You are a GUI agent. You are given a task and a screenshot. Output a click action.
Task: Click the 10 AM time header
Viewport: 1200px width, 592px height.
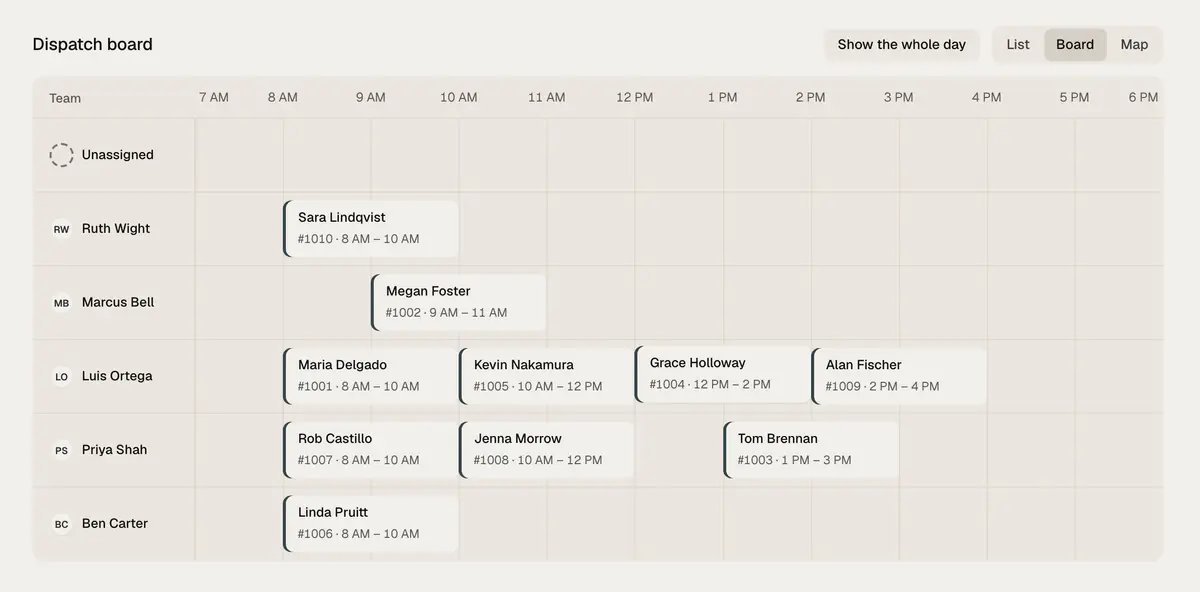tap(459, 98)
